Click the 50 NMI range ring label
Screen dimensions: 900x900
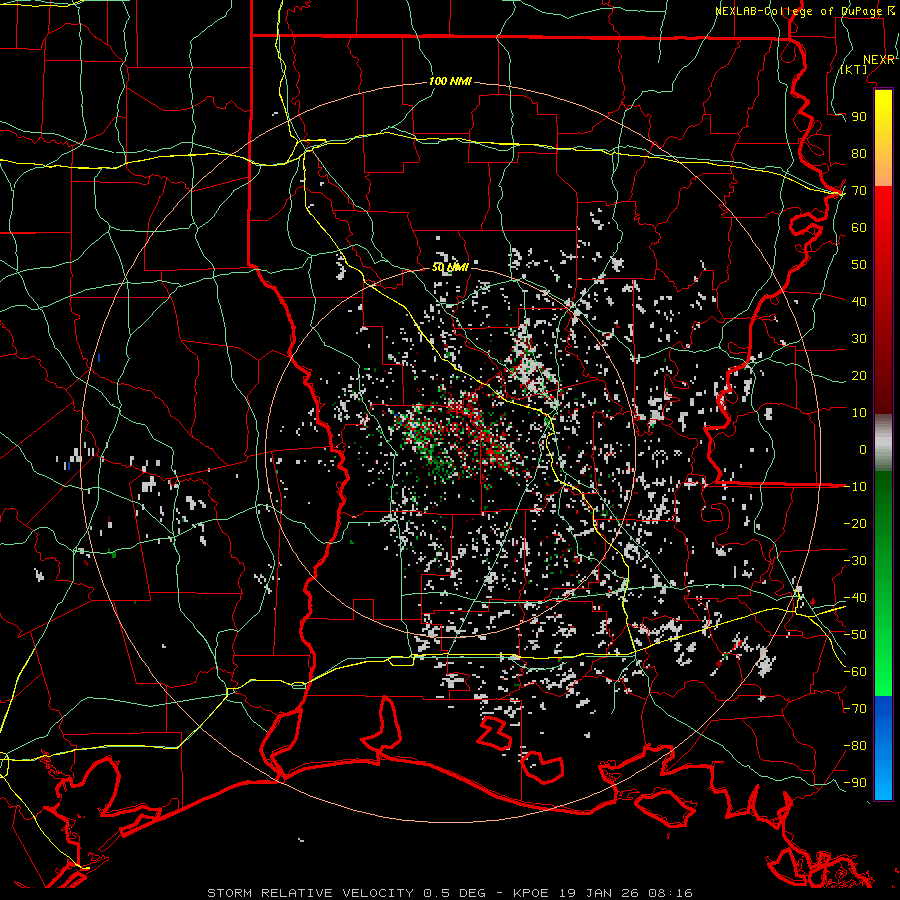[x=451, y=267]
